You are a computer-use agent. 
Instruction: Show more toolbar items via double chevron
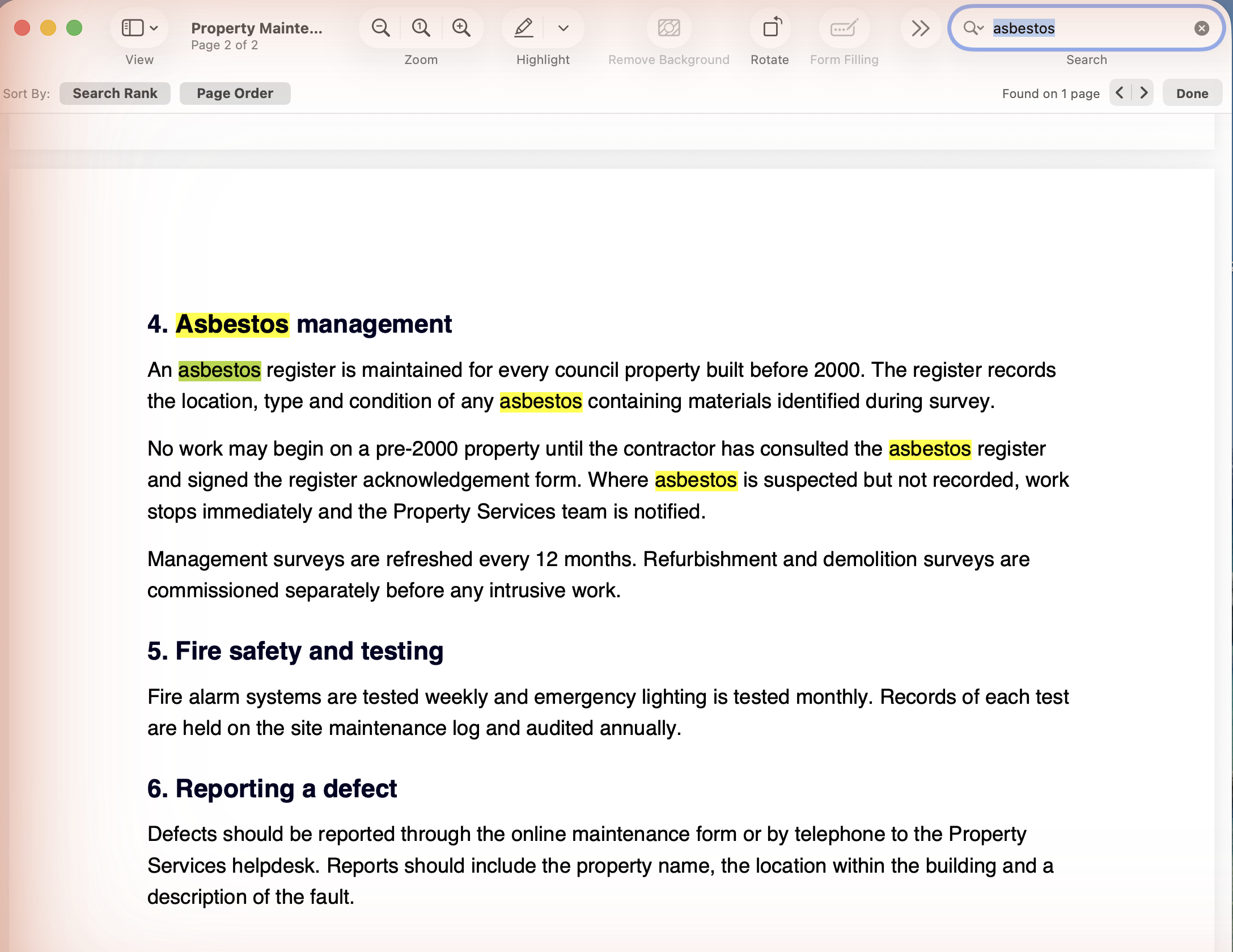tap(920, 28)
